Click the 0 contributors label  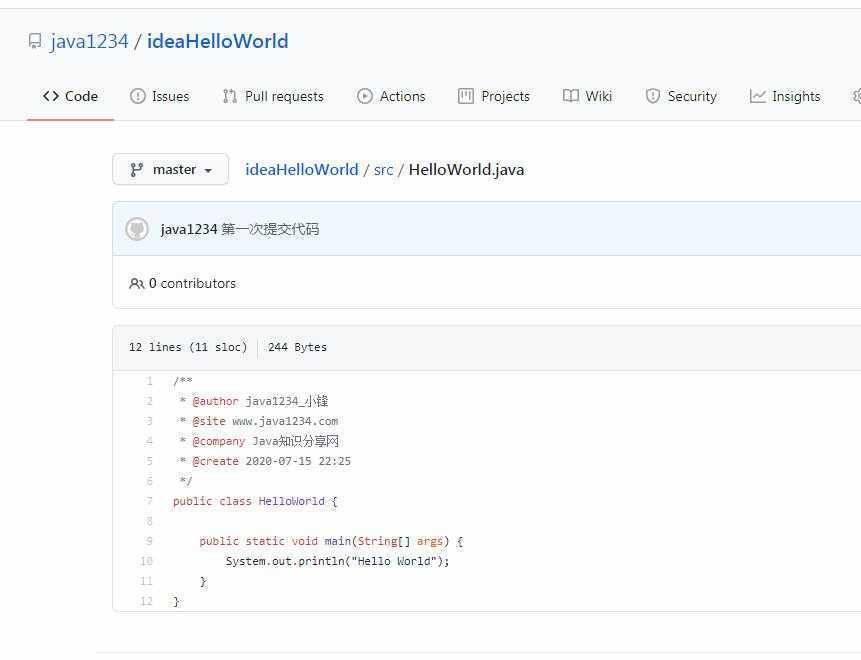click(x=193, y=283)
